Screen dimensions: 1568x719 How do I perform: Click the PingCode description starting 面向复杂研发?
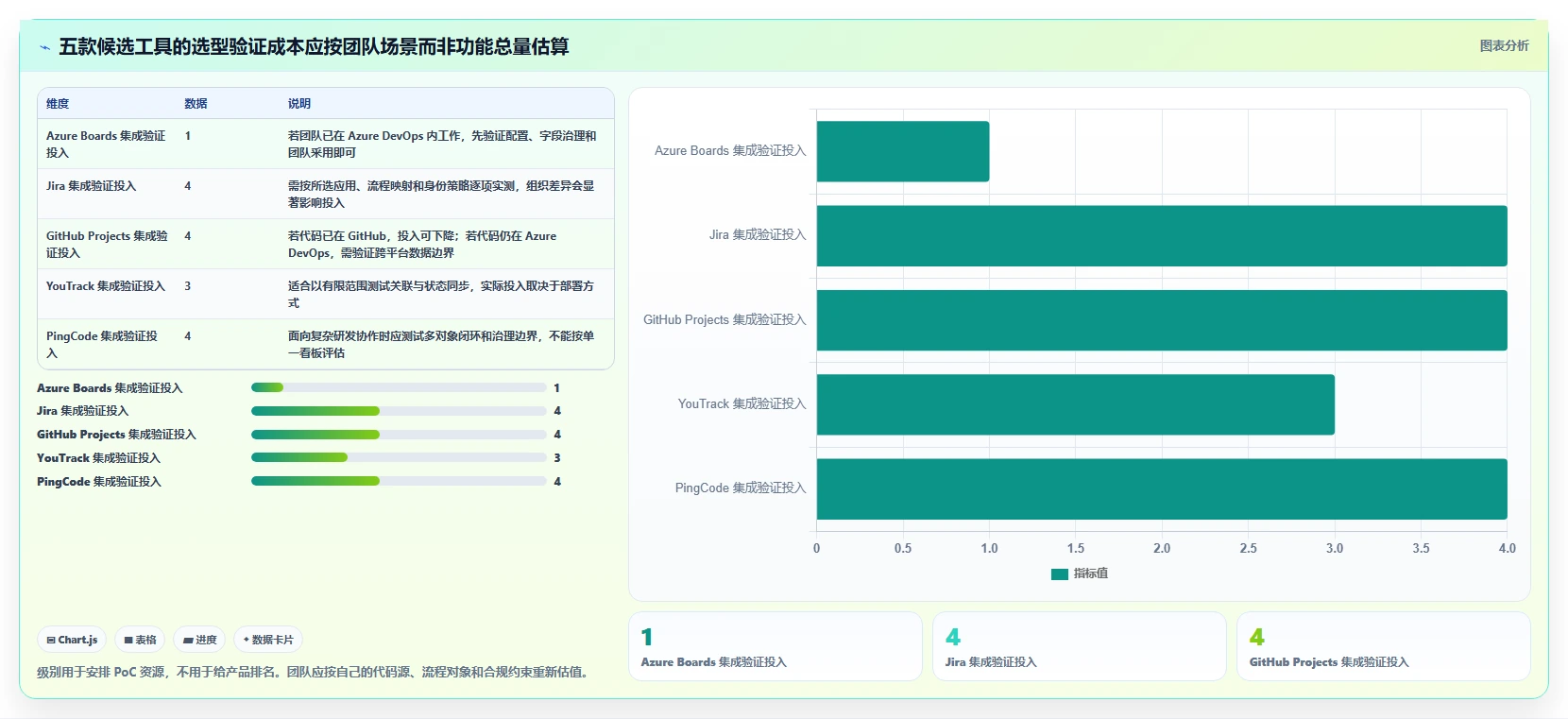(x=441, y=344)
